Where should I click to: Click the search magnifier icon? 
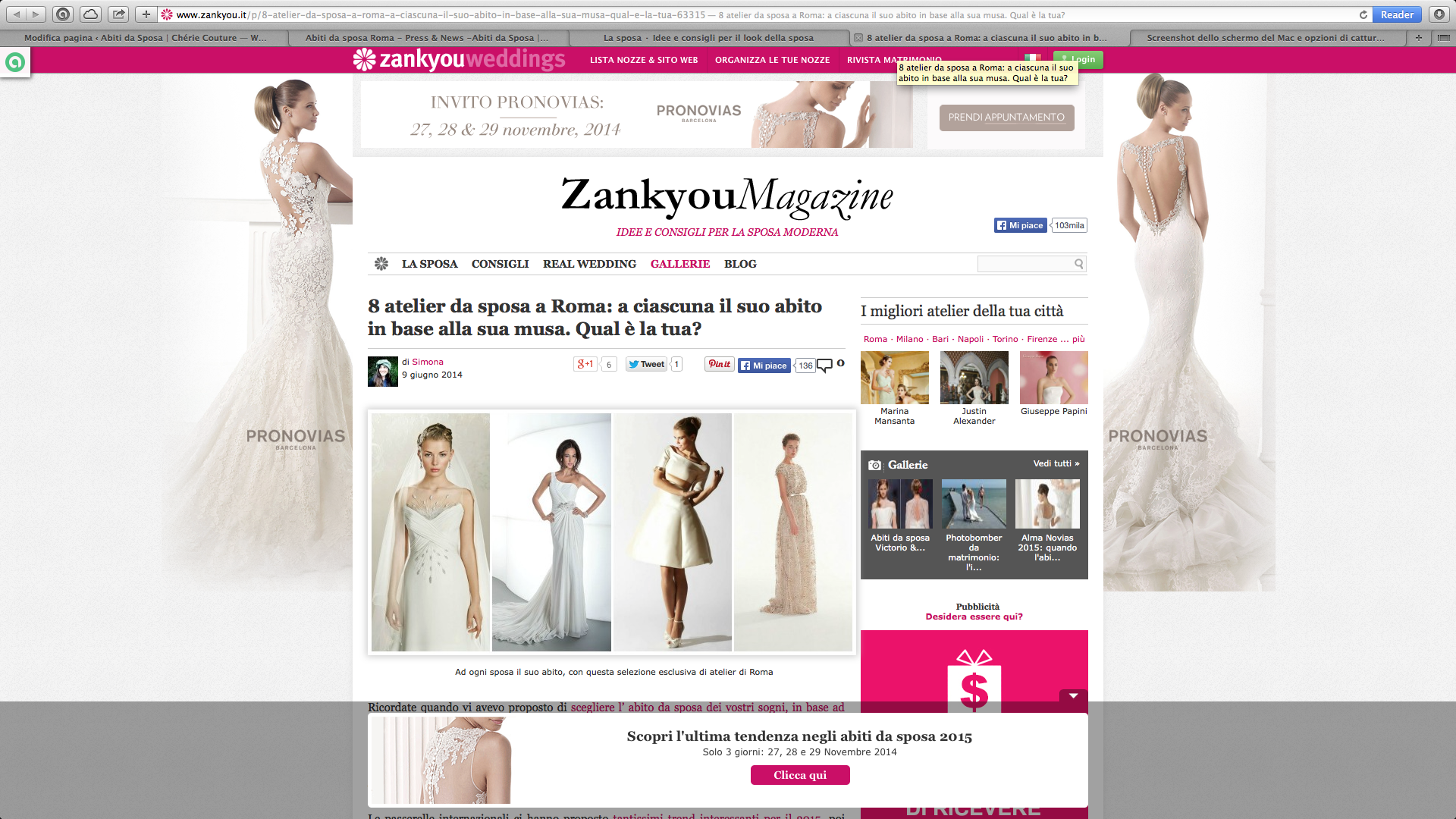click(1078, 264)
